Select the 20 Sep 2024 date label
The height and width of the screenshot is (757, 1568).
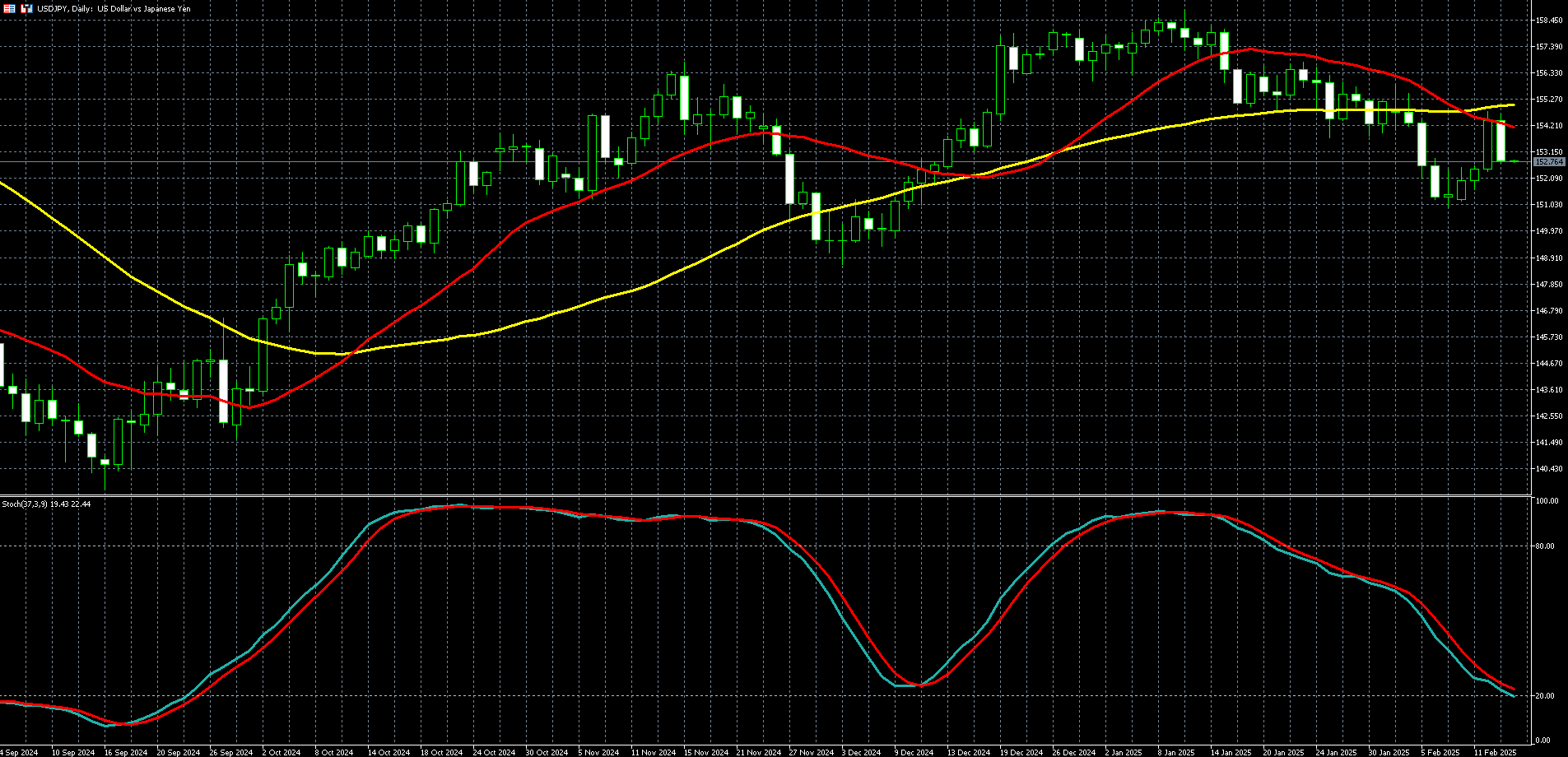pos(179,753)
